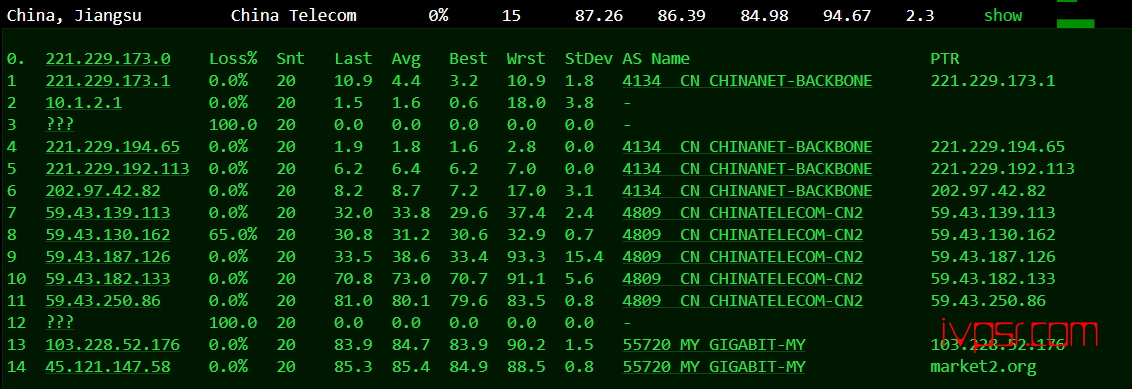The height and width of the screenshot is (389, 1132).
Task: Follow the 10.1.2.1 address link
Action: click(x=84, y=103)
